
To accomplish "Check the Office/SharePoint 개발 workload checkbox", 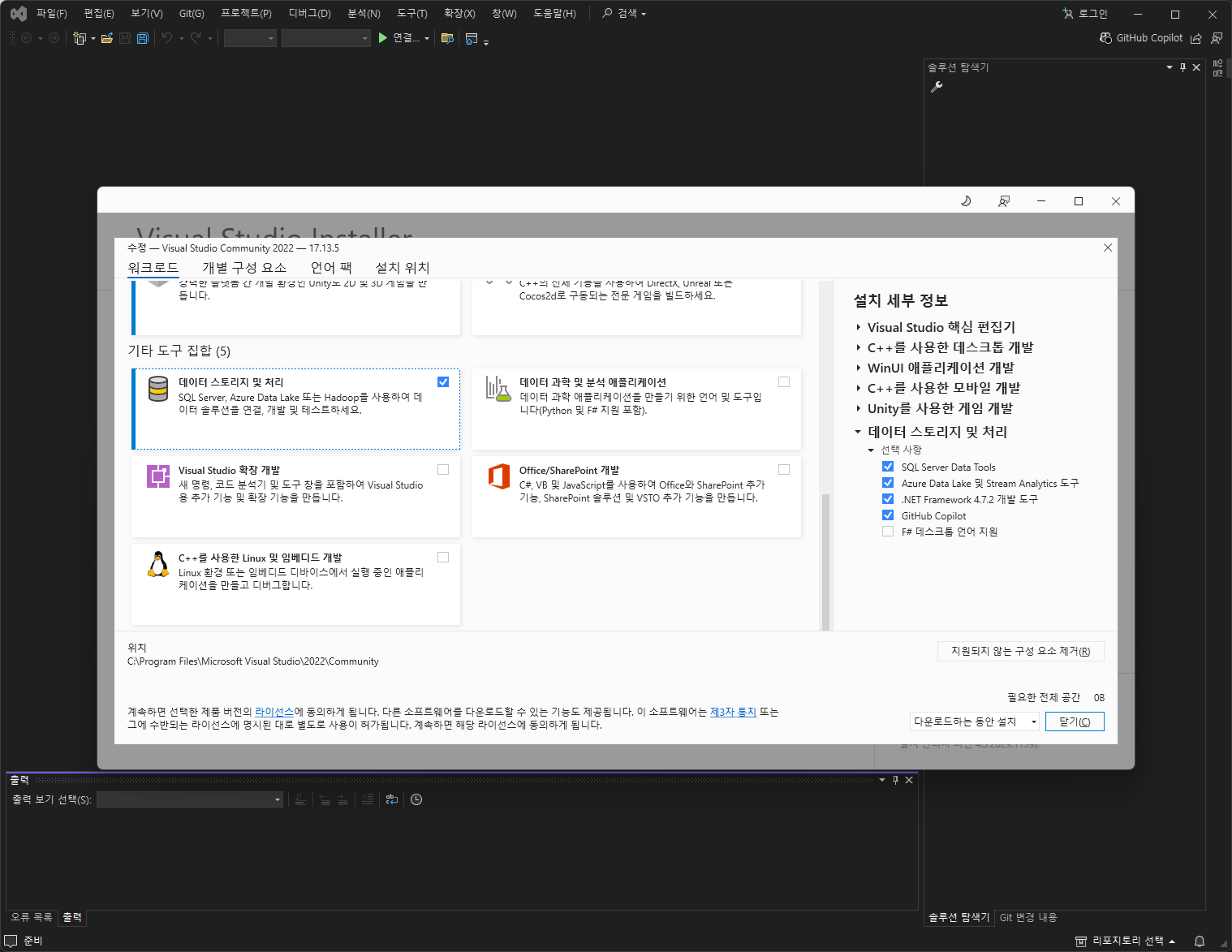I will point(784,469).
